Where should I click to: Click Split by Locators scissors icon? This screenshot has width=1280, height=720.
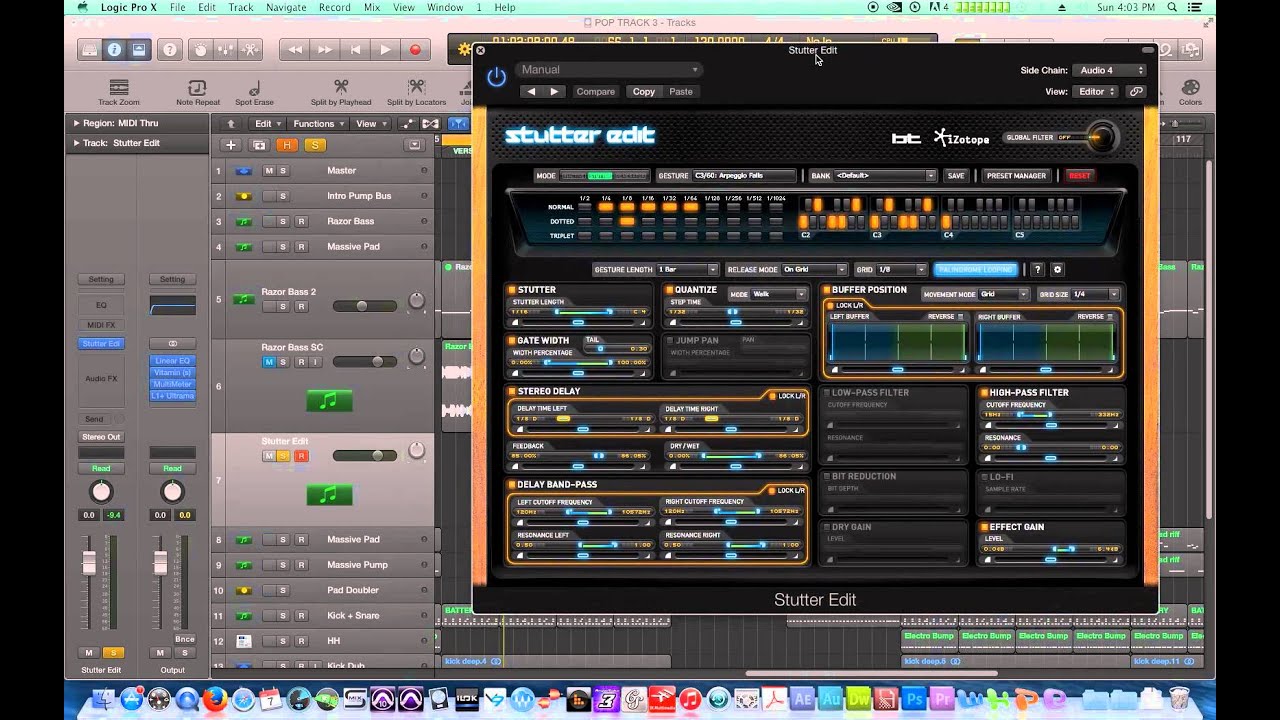click(x=416, y=87)
